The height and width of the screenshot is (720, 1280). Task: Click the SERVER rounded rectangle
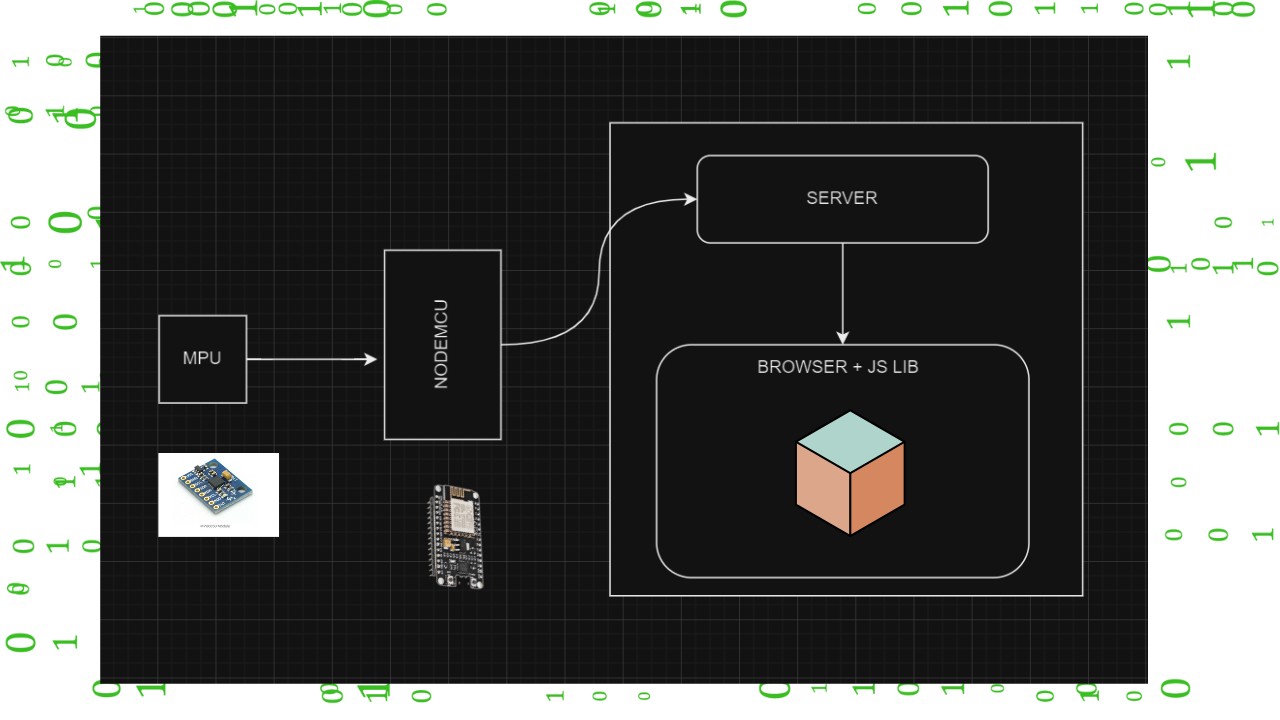coord(842,198)
